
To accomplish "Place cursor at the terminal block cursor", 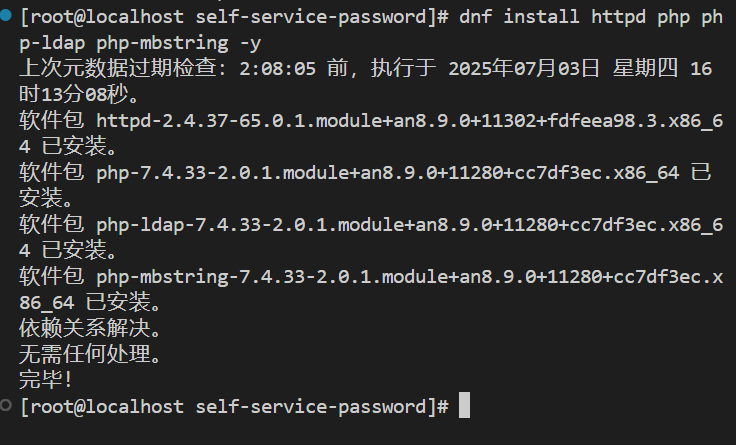I will 464,405.
